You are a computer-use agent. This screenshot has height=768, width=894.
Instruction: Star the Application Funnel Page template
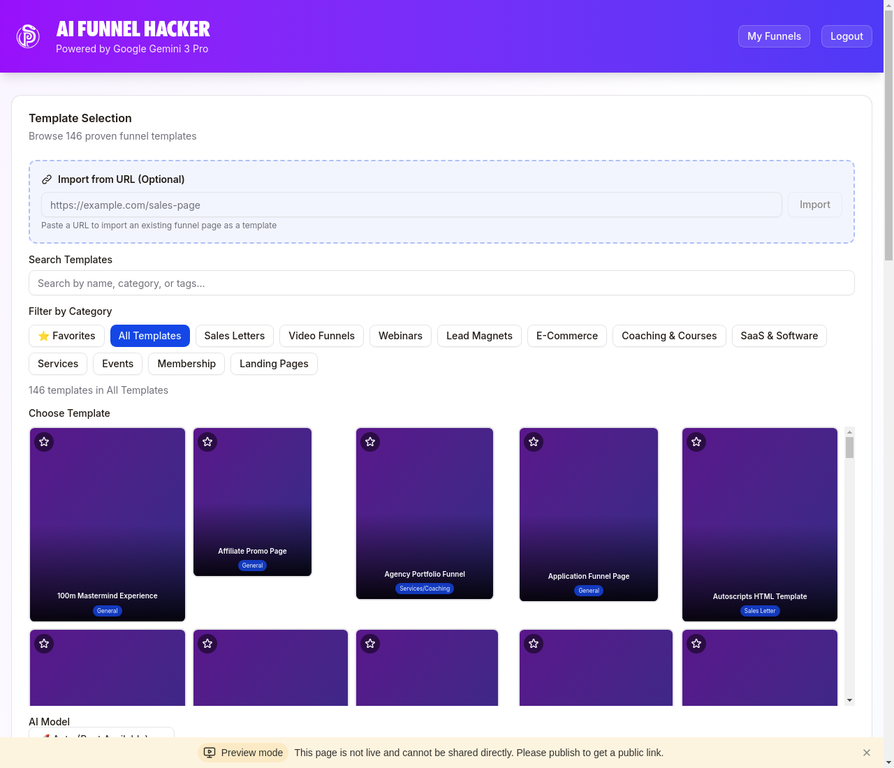(533, 441)
